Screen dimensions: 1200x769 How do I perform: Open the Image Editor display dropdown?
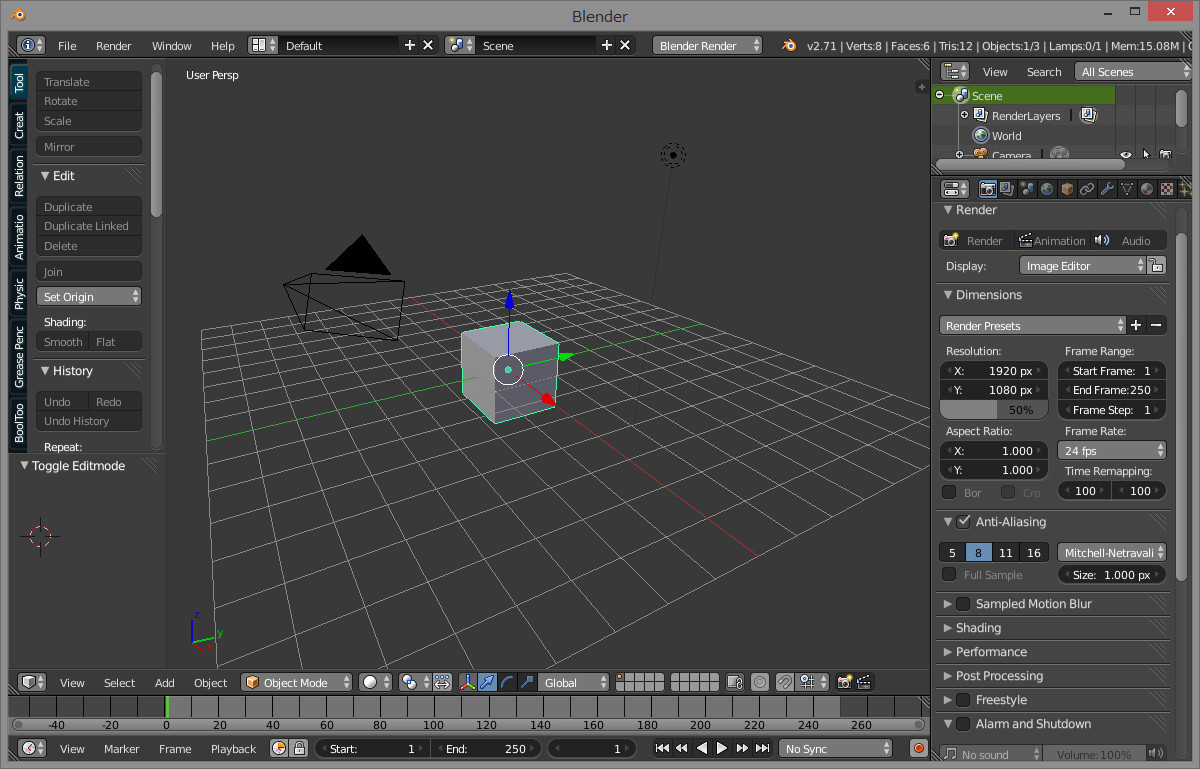(1082, 266)
